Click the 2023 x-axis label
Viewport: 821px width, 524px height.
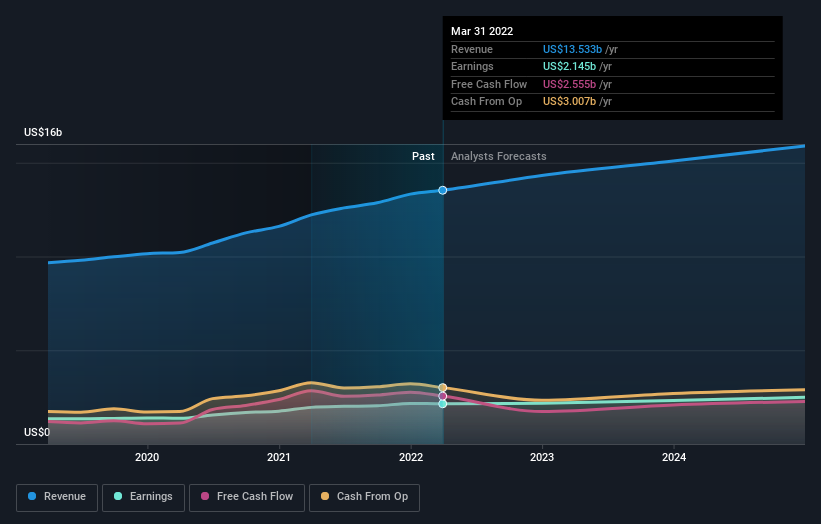click(x=542, y=457)
